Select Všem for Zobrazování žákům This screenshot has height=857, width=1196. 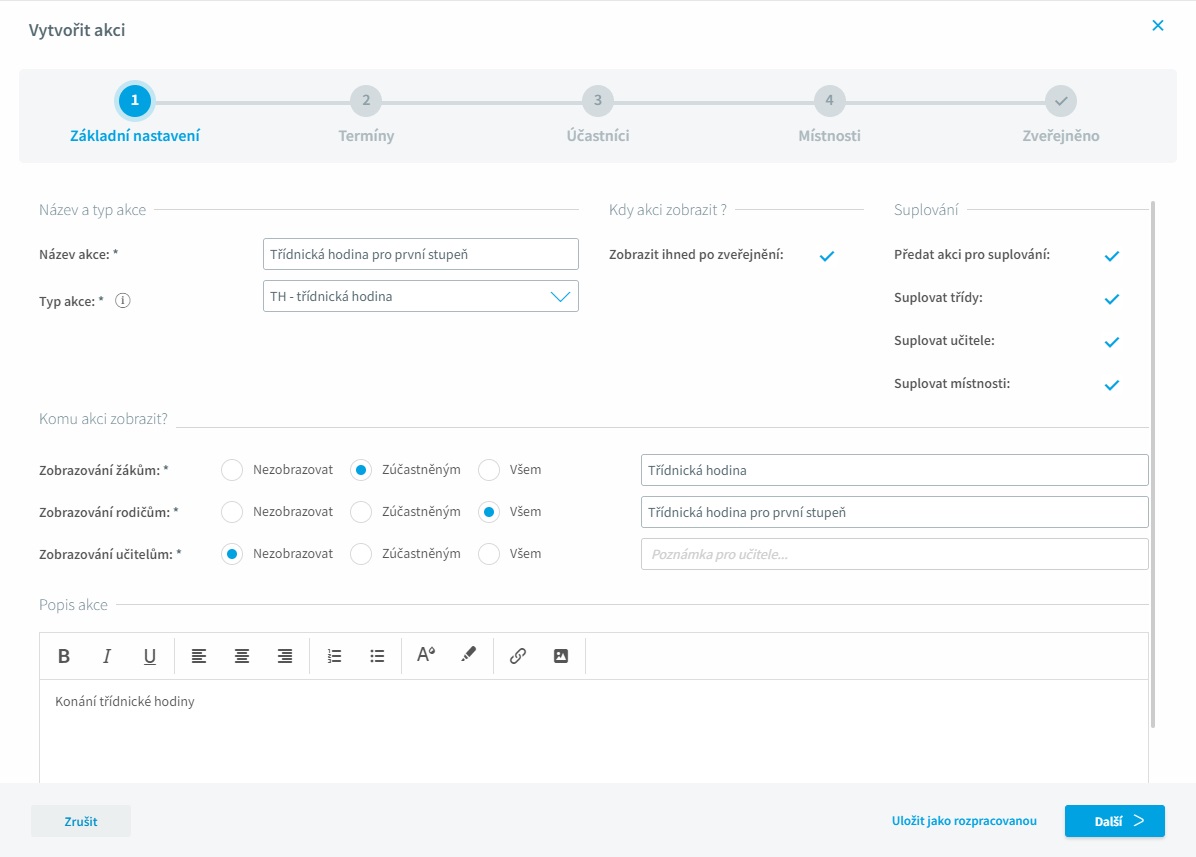[x=489, y=470]
